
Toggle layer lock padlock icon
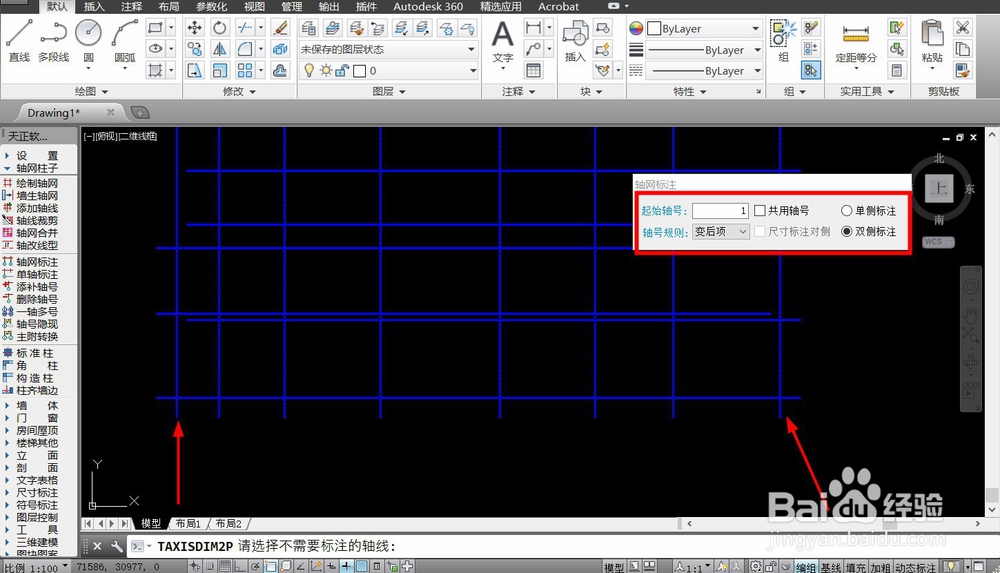pyautogui.click(x=342, y=70)
